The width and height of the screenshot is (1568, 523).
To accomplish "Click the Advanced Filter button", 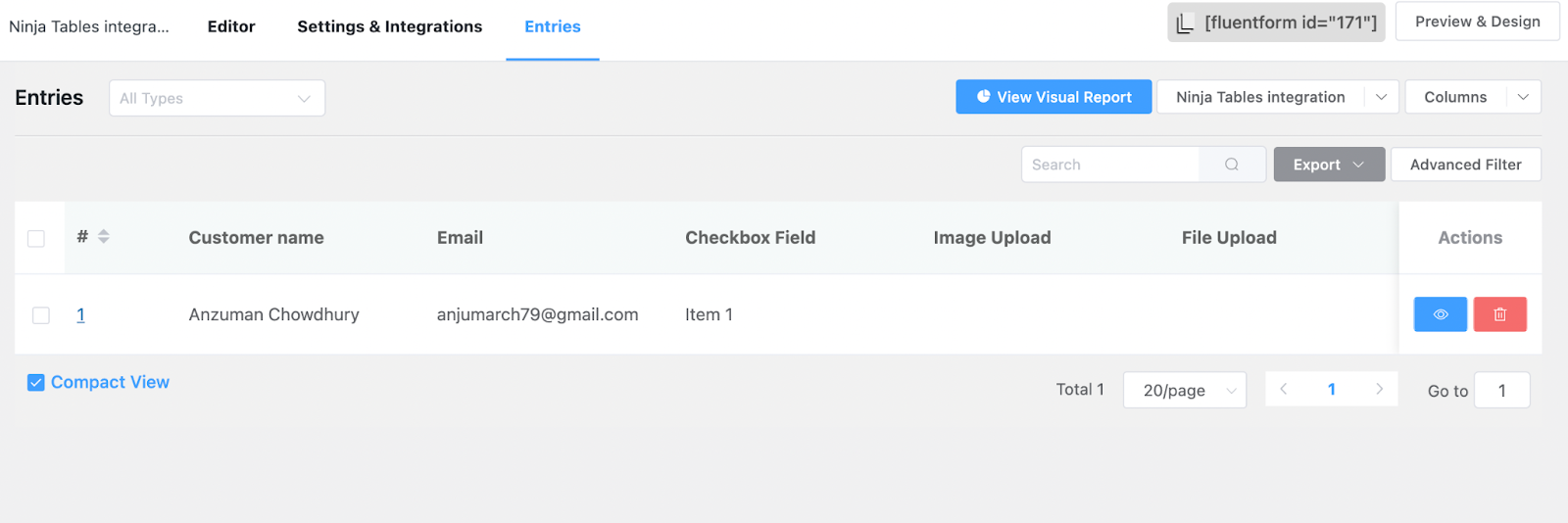I will tap(1465, 165).
